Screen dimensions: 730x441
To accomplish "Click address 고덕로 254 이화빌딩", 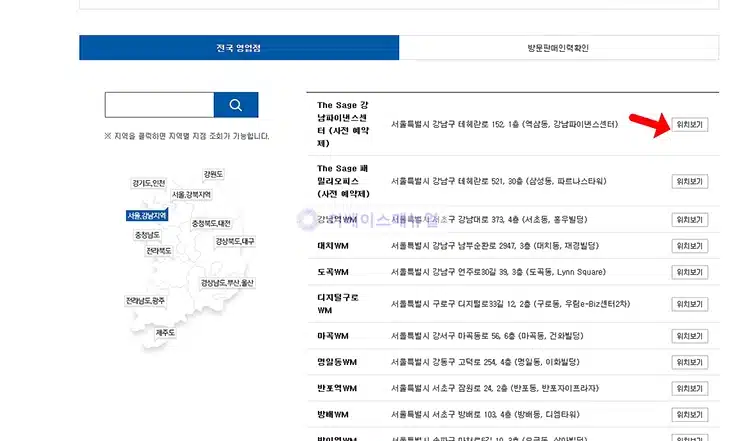I will [485, 362].
